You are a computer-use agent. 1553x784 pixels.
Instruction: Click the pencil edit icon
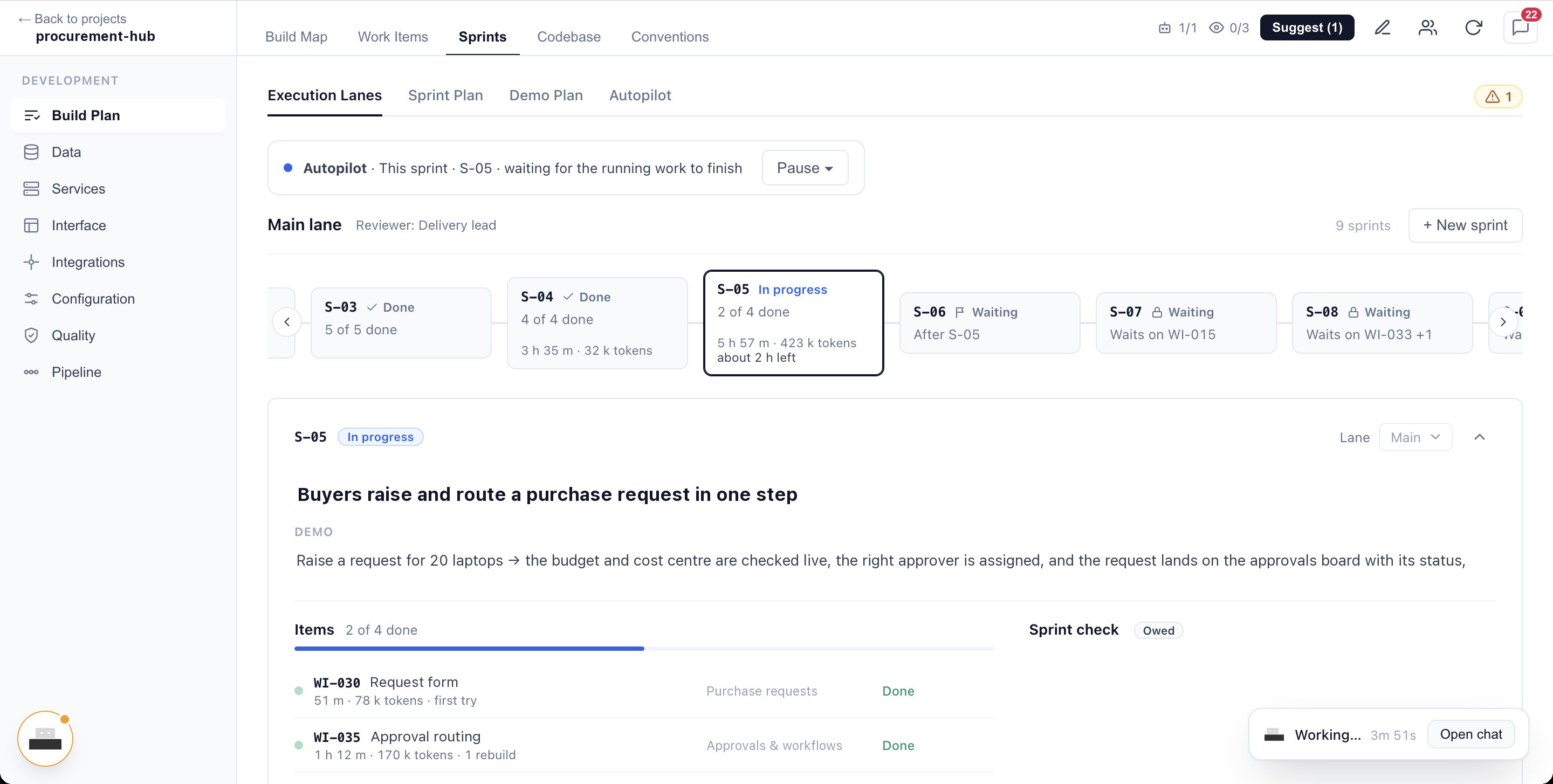pyautogui.click(x=1383, y=27)
